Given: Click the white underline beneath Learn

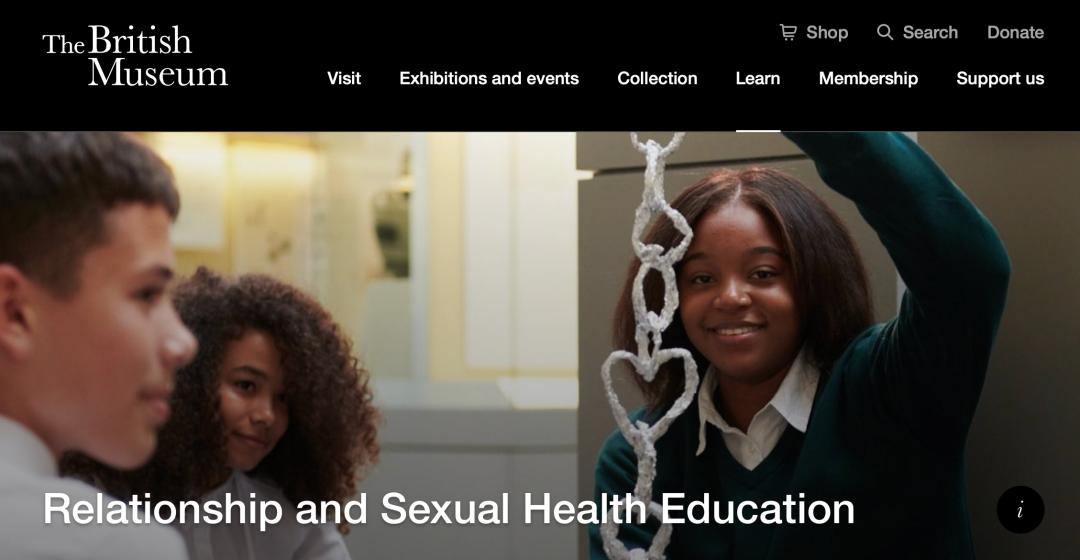Looking at the screenshot, I should (x=758, y=130).
